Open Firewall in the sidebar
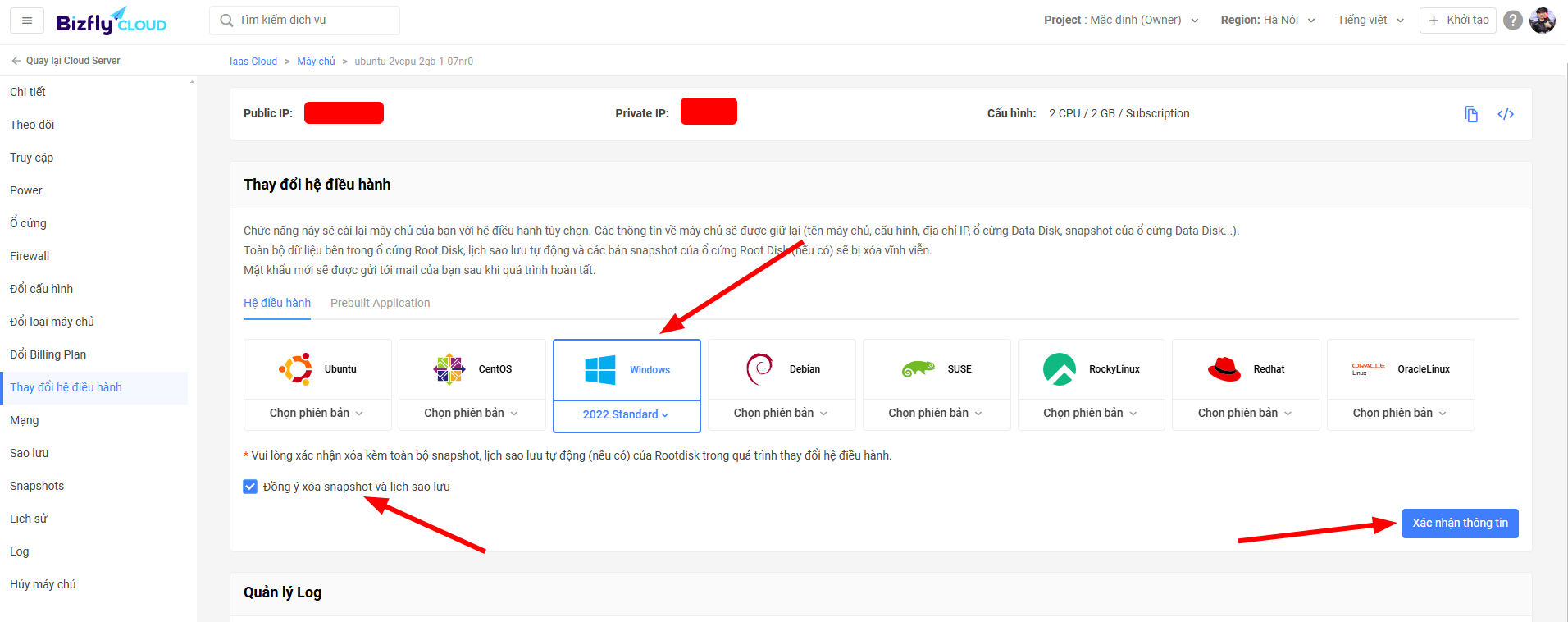This screenshot has height=622, width=1568. pos(94,256)
